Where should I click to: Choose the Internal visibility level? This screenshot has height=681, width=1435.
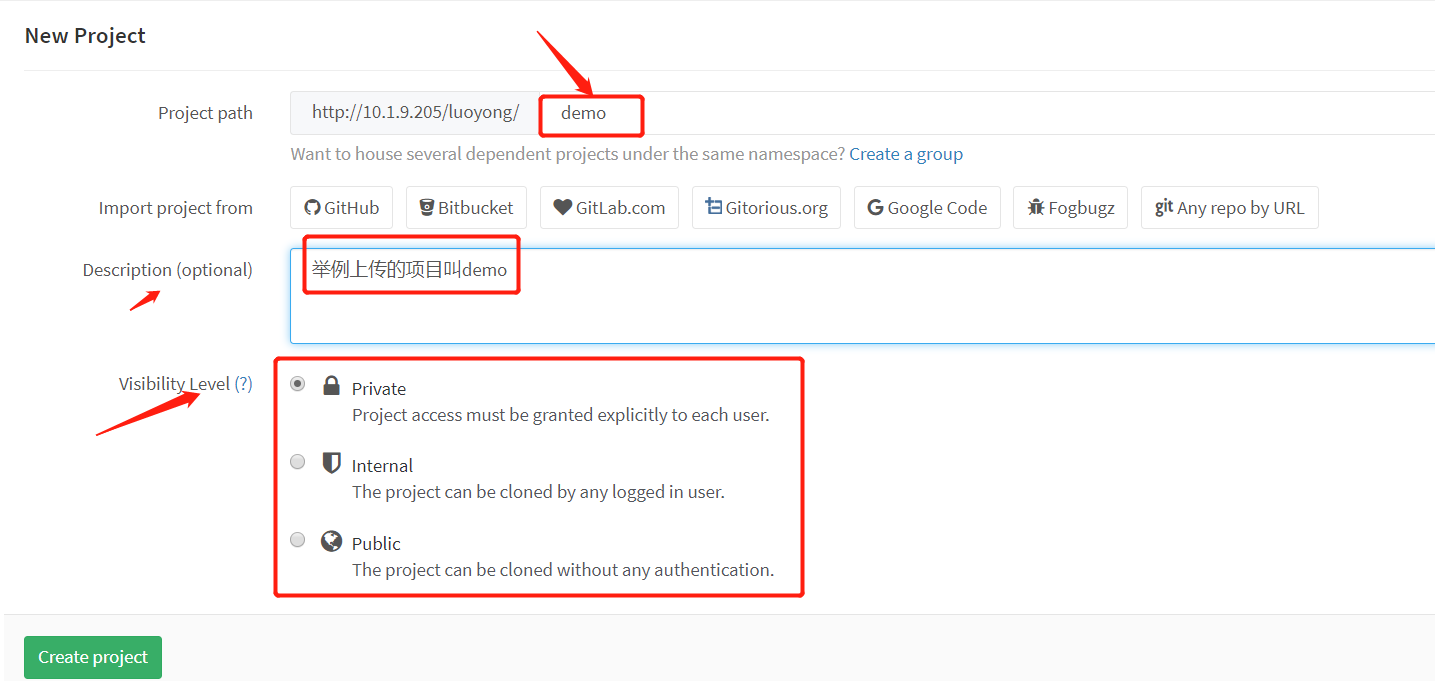click(x=297, y=461)
